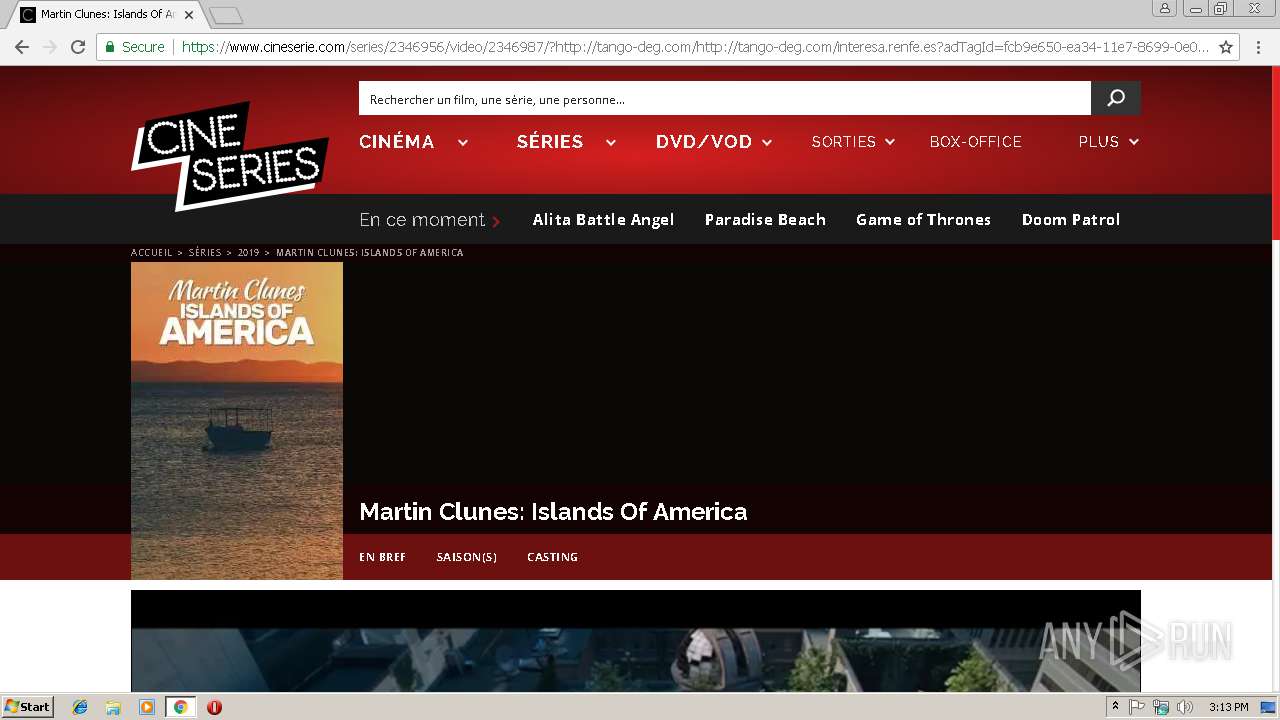Launch Internet Explorer from taskbar
This screenshot has height=720, width=1280.
tap(80, 707)
